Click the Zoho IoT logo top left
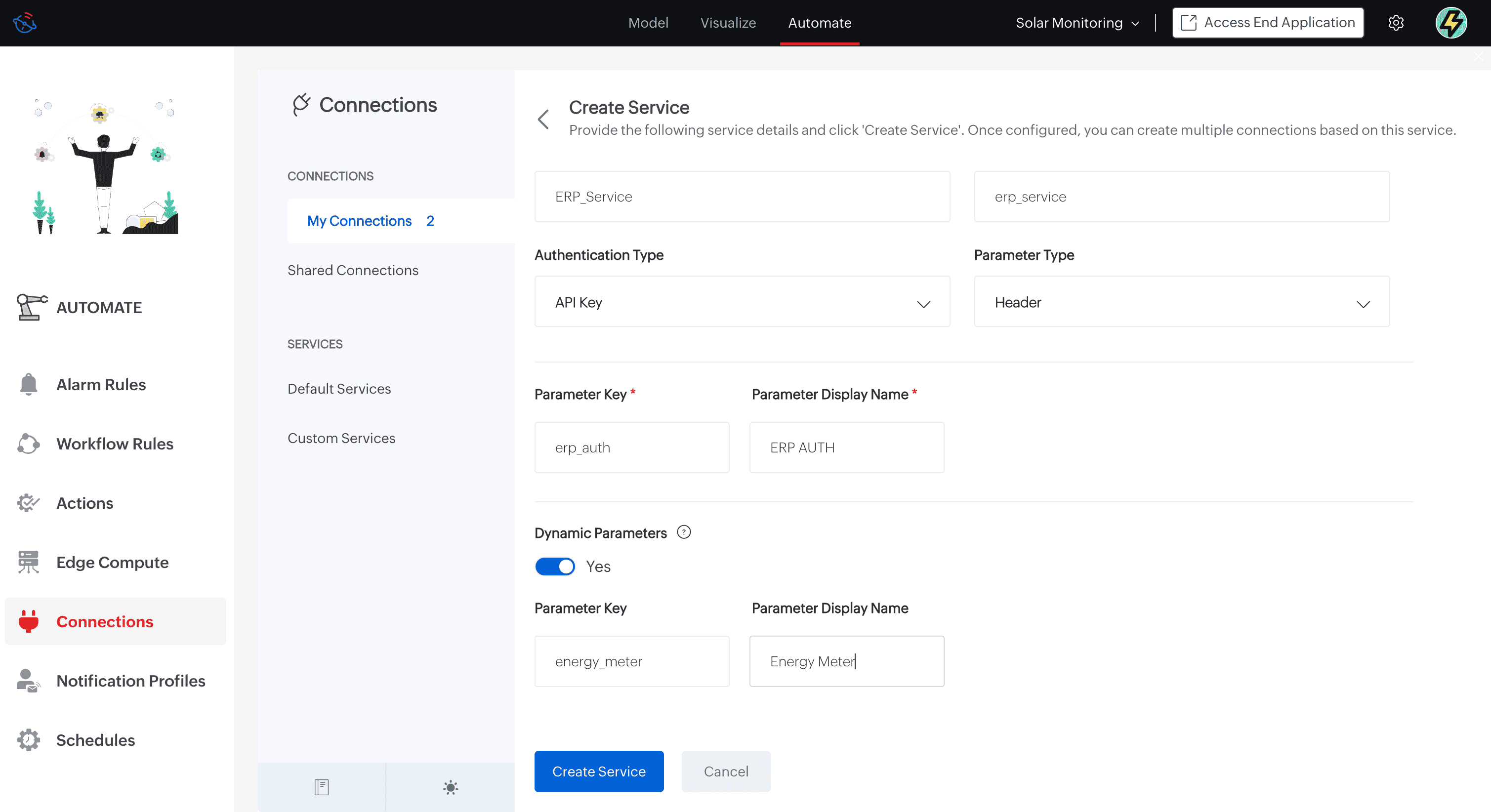Viewport: 1491px width, 812px height. (x=25, y=23)
